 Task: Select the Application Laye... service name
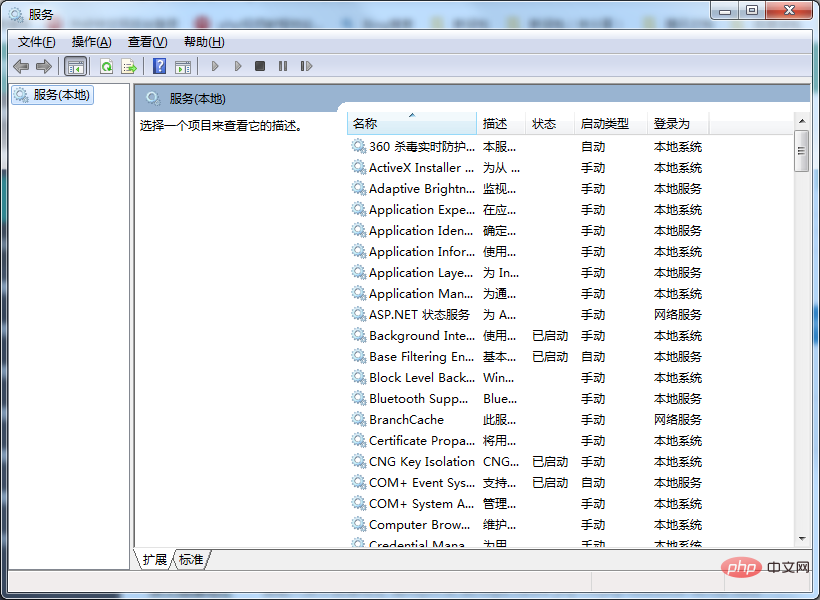point(420,273)
